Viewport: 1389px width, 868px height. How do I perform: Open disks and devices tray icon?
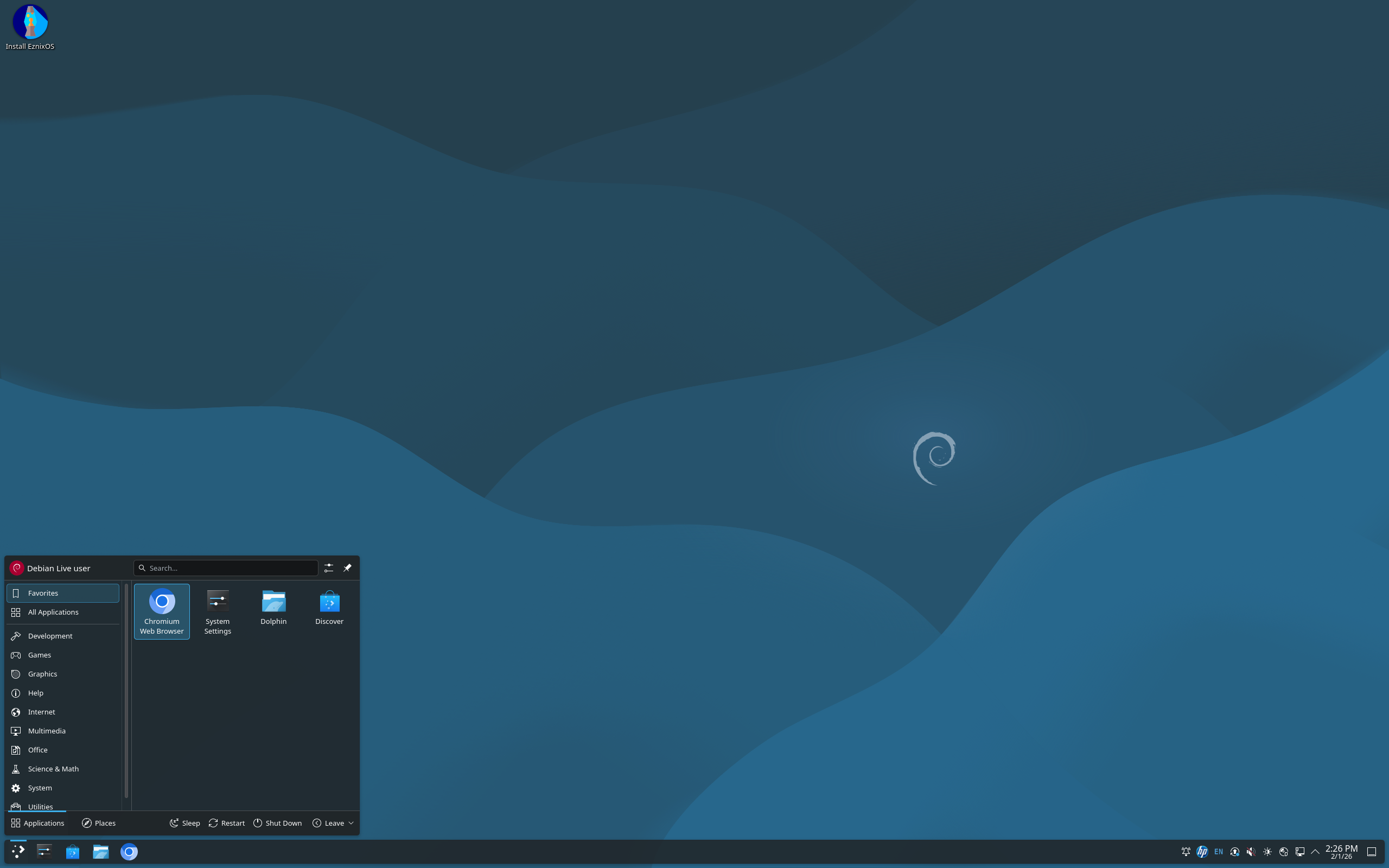point(1283,851)
